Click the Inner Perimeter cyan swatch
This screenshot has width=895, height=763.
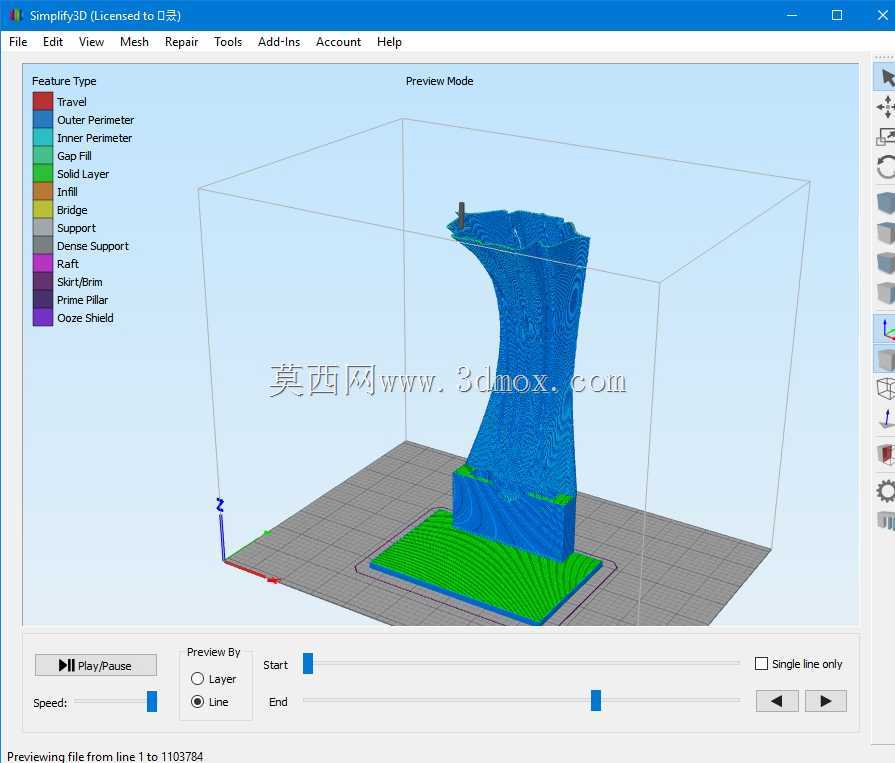coord(43,138)
